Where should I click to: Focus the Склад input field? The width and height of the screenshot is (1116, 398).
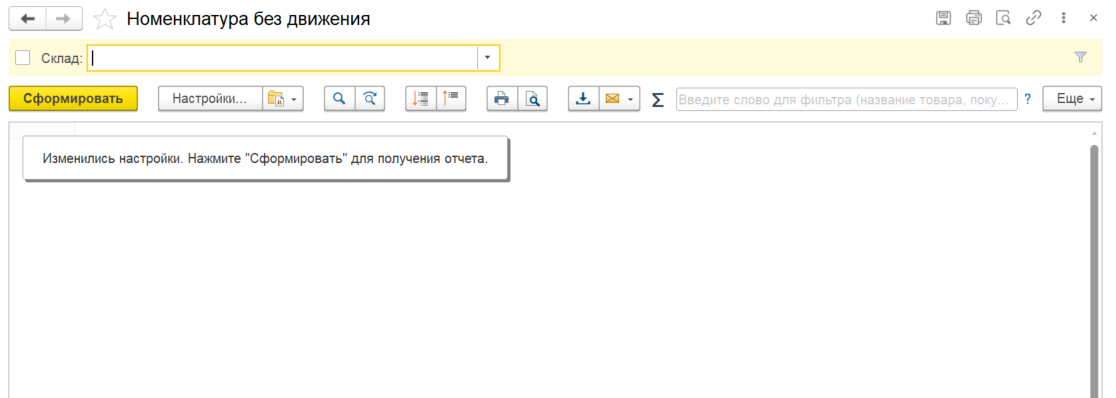[282, 58]
